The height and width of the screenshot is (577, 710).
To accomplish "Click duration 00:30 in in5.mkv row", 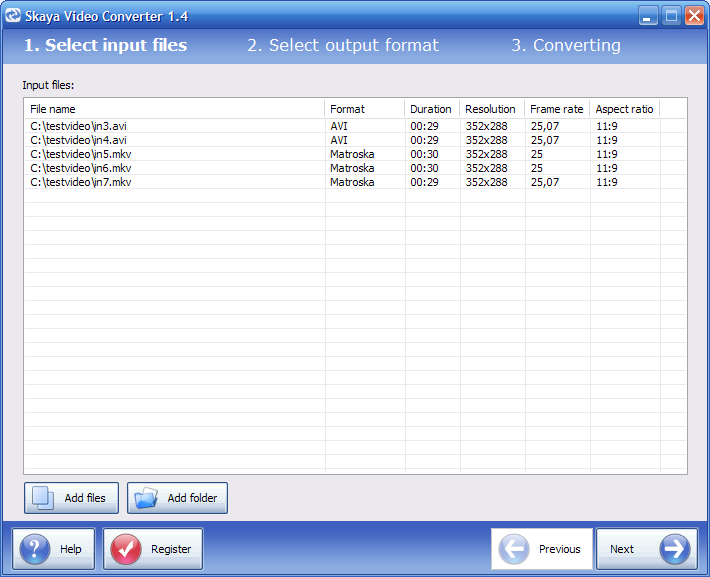I will click(424, 154).
